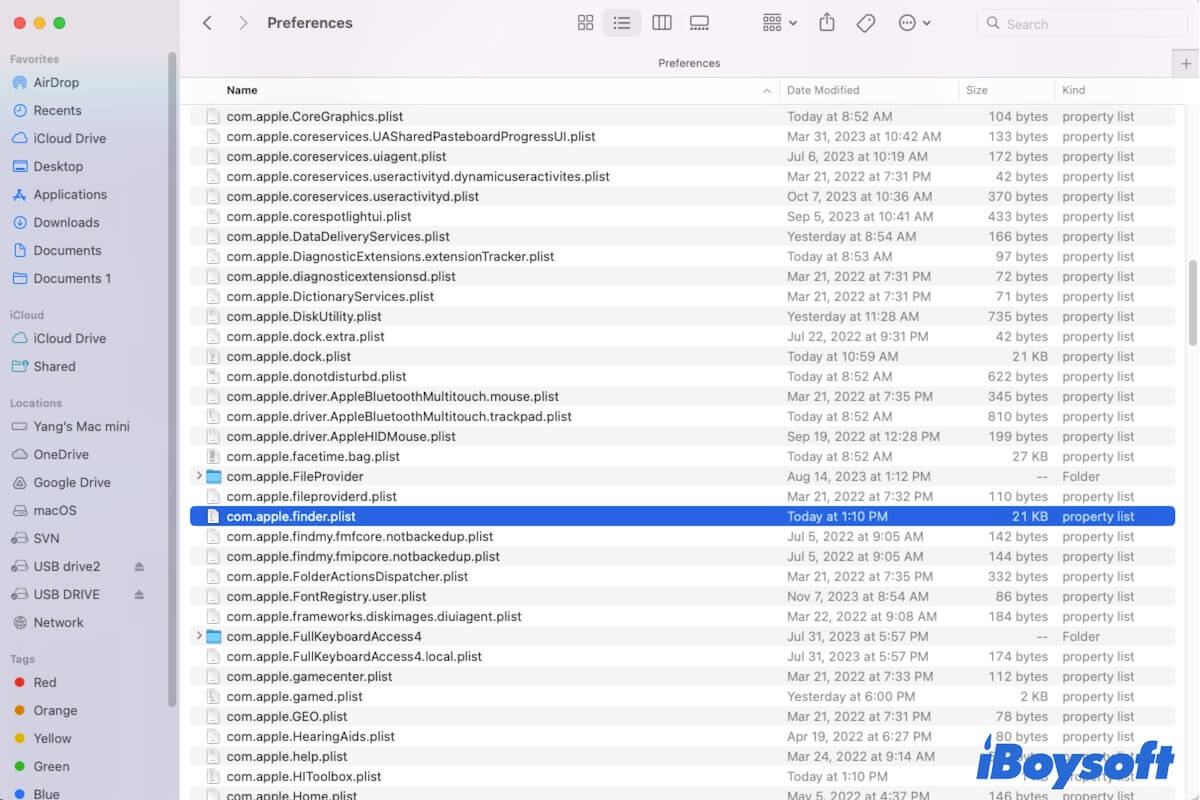Expand the com.apple.FullKeyboardAccess4 folder
This screenshot has height=800, width=1200.
(x=199, y=637)
